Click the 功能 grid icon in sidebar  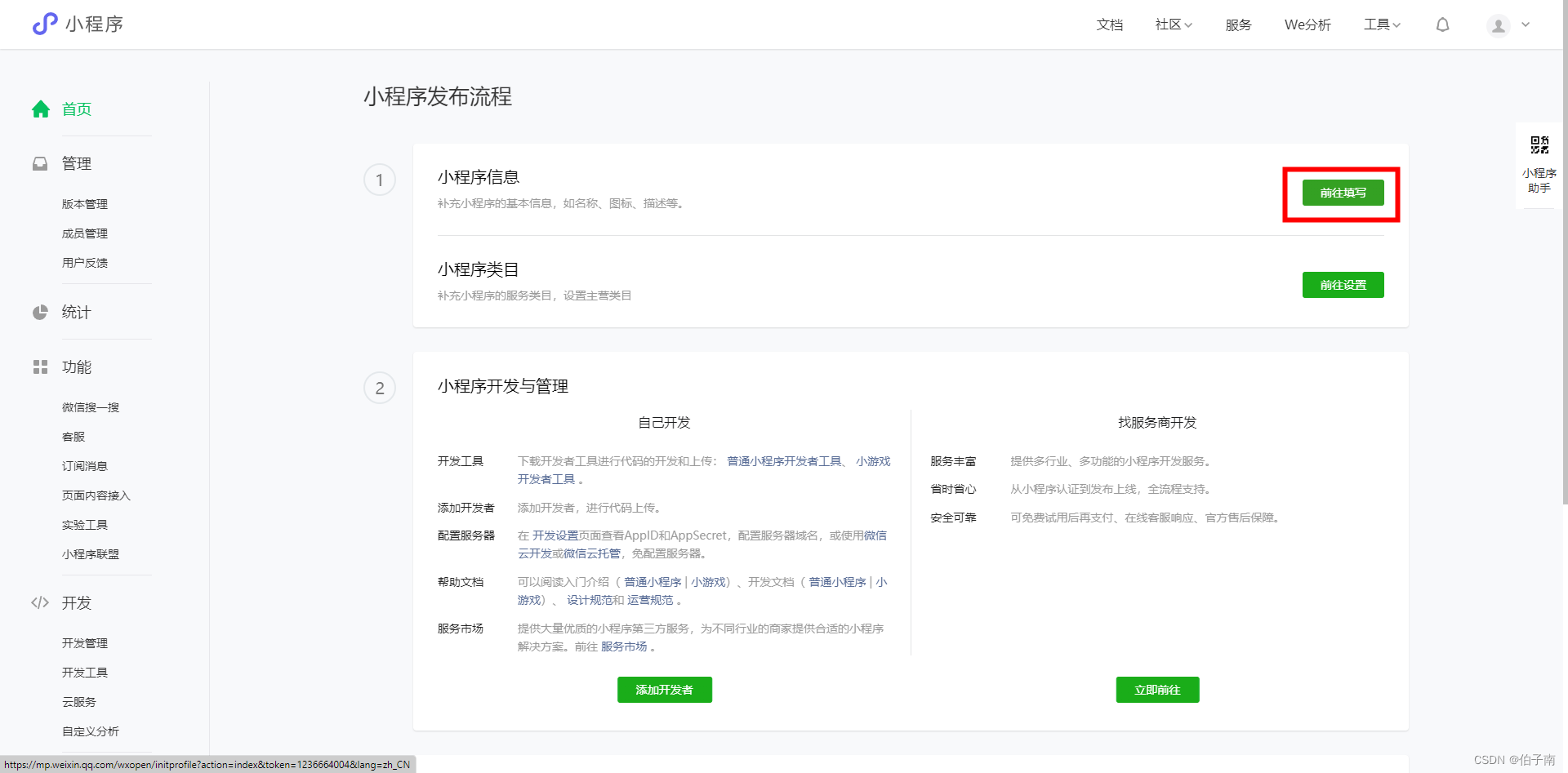tap(41, 367)
